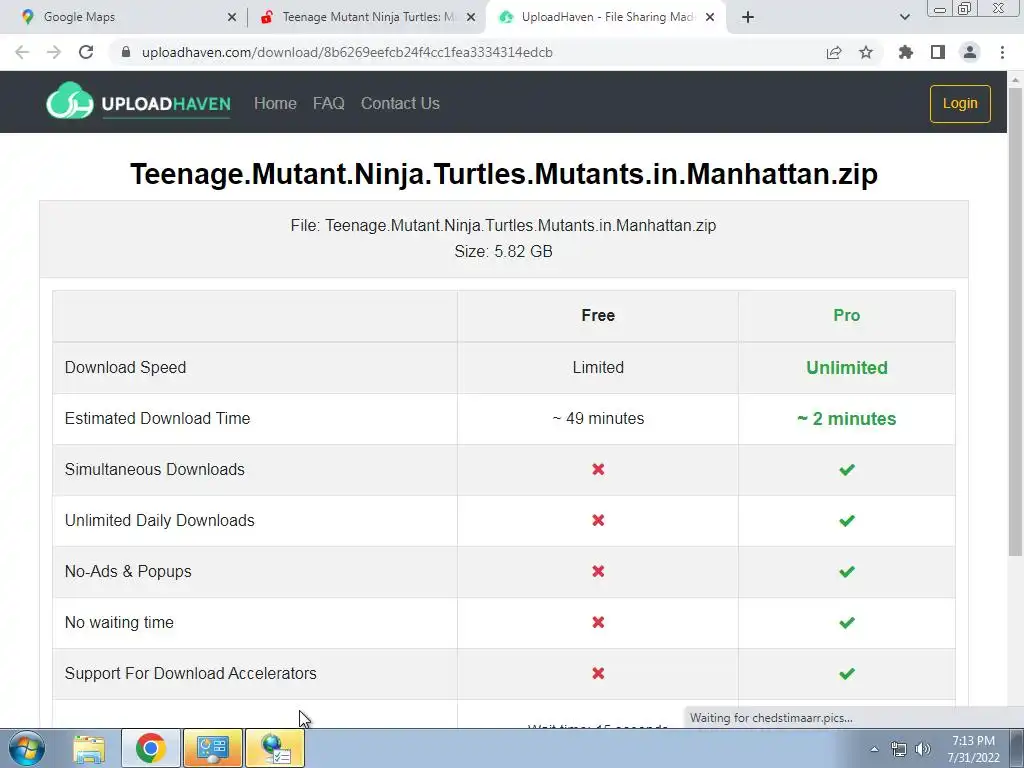The height and width of the screenshot is (768, 1024).
Task: Bookmark this page with star icon
Action: 866,52
